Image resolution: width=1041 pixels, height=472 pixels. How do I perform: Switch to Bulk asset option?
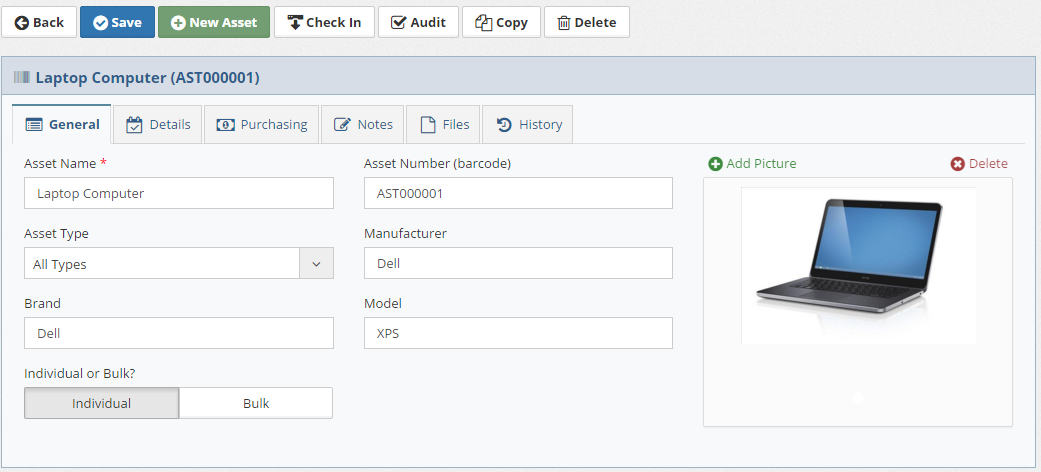pos(256,403)
